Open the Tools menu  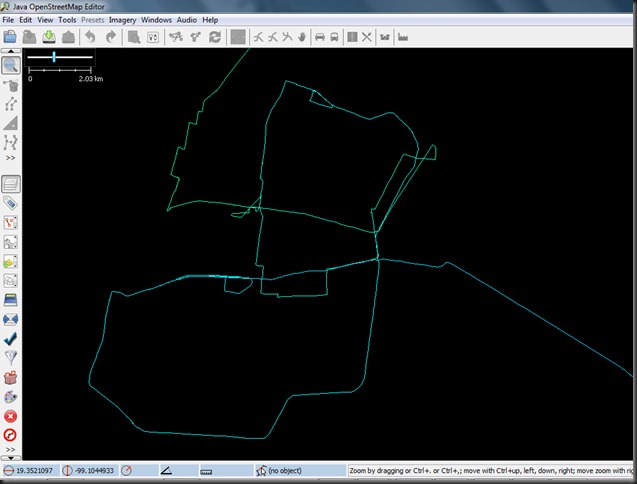67,19
